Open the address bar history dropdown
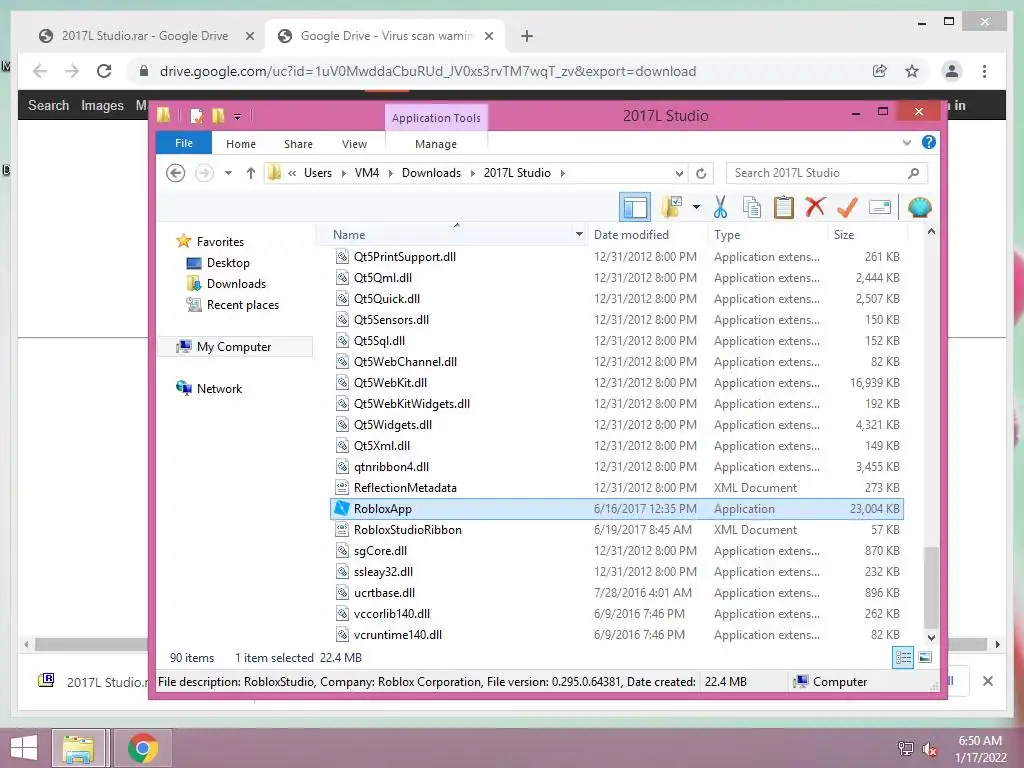This screenshot has width=1024, height=768. click(679, 174)
